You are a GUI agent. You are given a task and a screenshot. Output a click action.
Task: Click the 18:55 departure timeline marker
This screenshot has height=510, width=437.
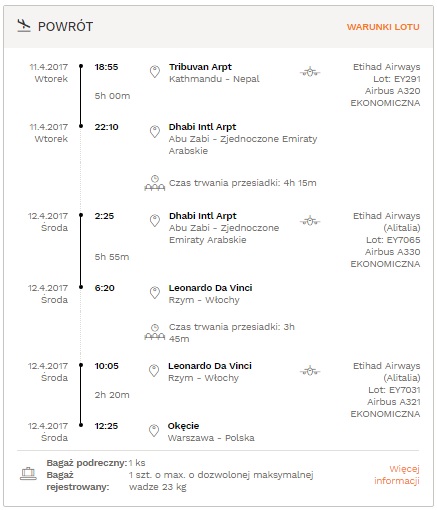pyautogui.click(x=81, y=66)
